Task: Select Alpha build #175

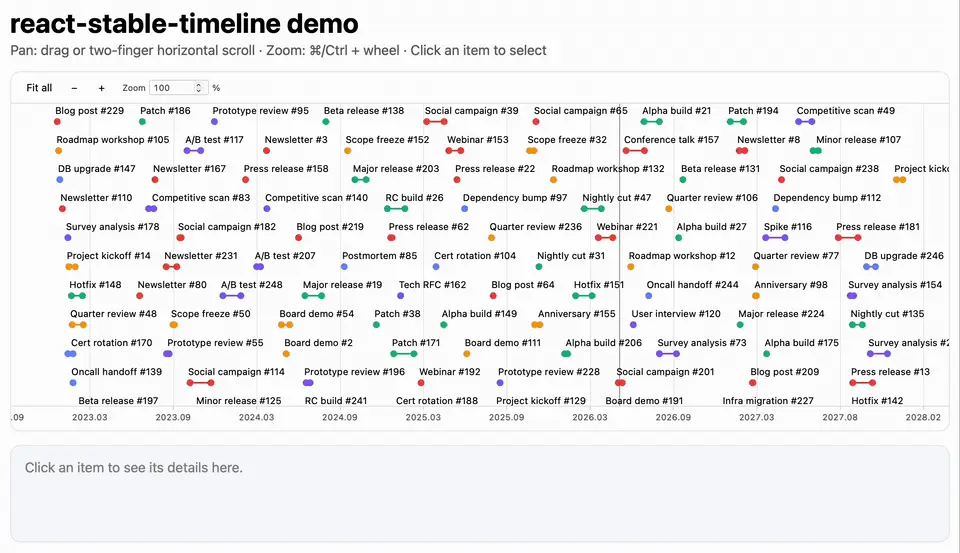Action: tap(801, 342)
